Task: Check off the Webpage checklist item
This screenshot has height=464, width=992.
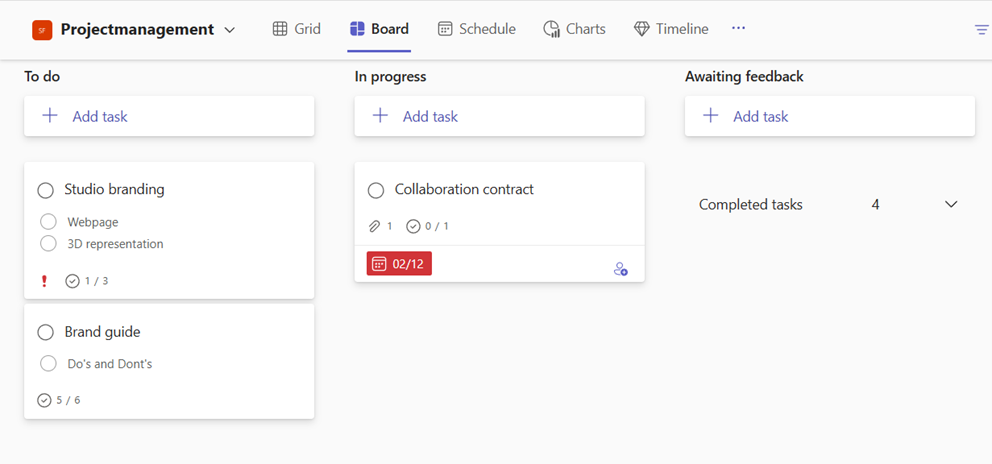Action: tap(48, 222)
